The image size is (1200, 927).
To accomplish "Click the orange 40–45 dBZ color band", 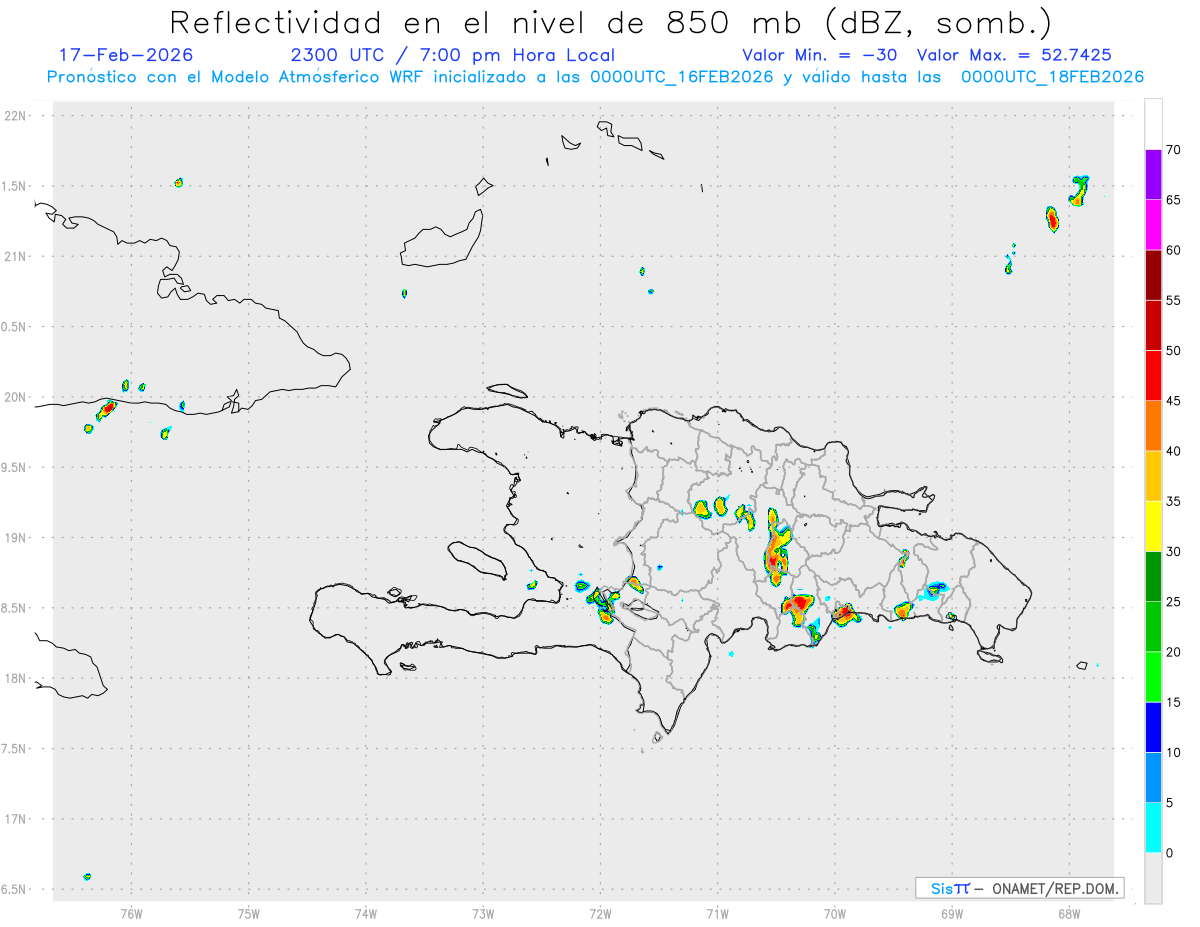I will [x=1153, y=426].
